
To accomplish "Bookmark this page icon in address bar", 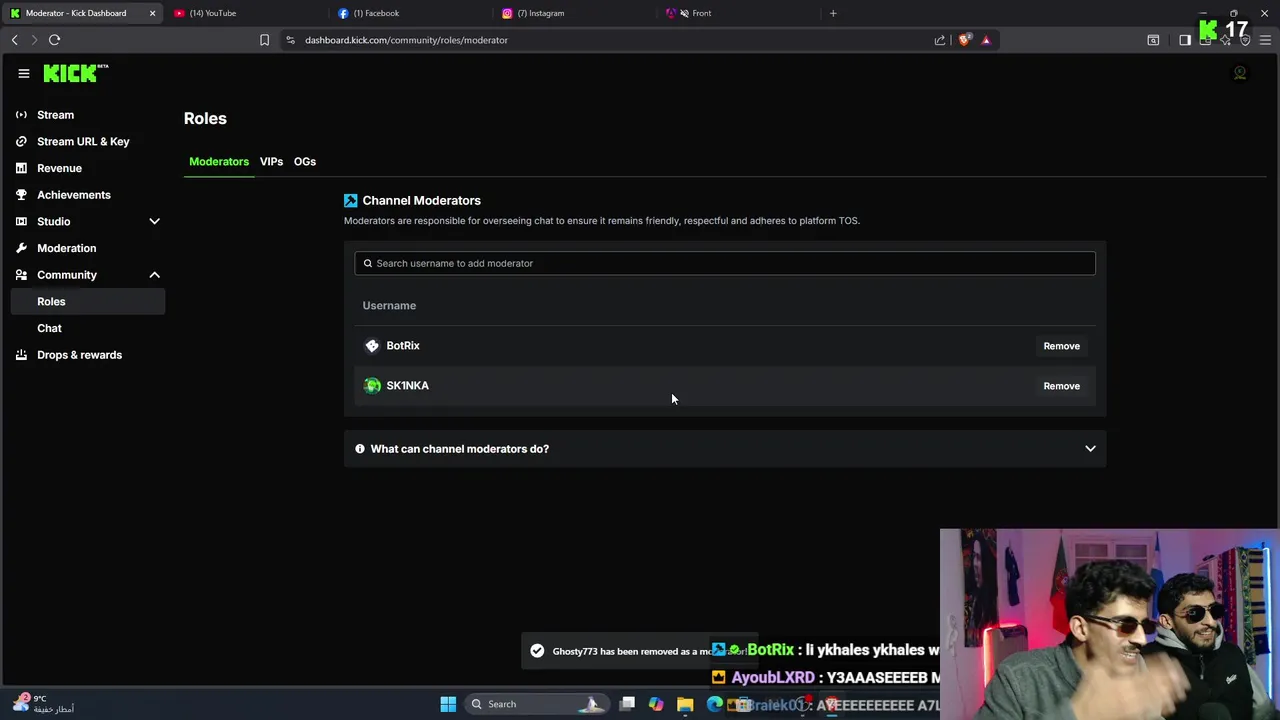I will (x=264, y=40).
